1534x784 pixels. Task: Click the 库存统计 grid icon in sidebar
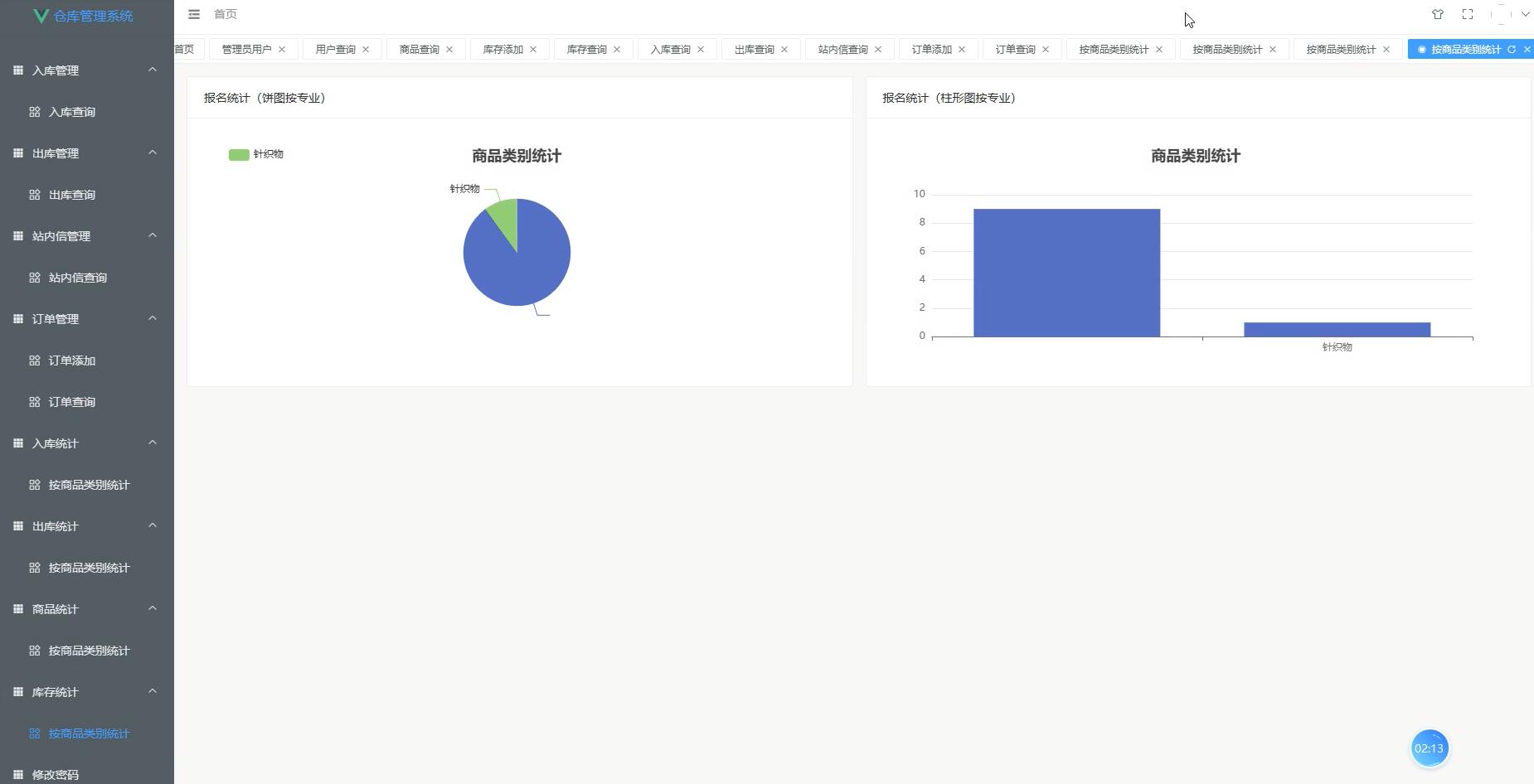18,691
